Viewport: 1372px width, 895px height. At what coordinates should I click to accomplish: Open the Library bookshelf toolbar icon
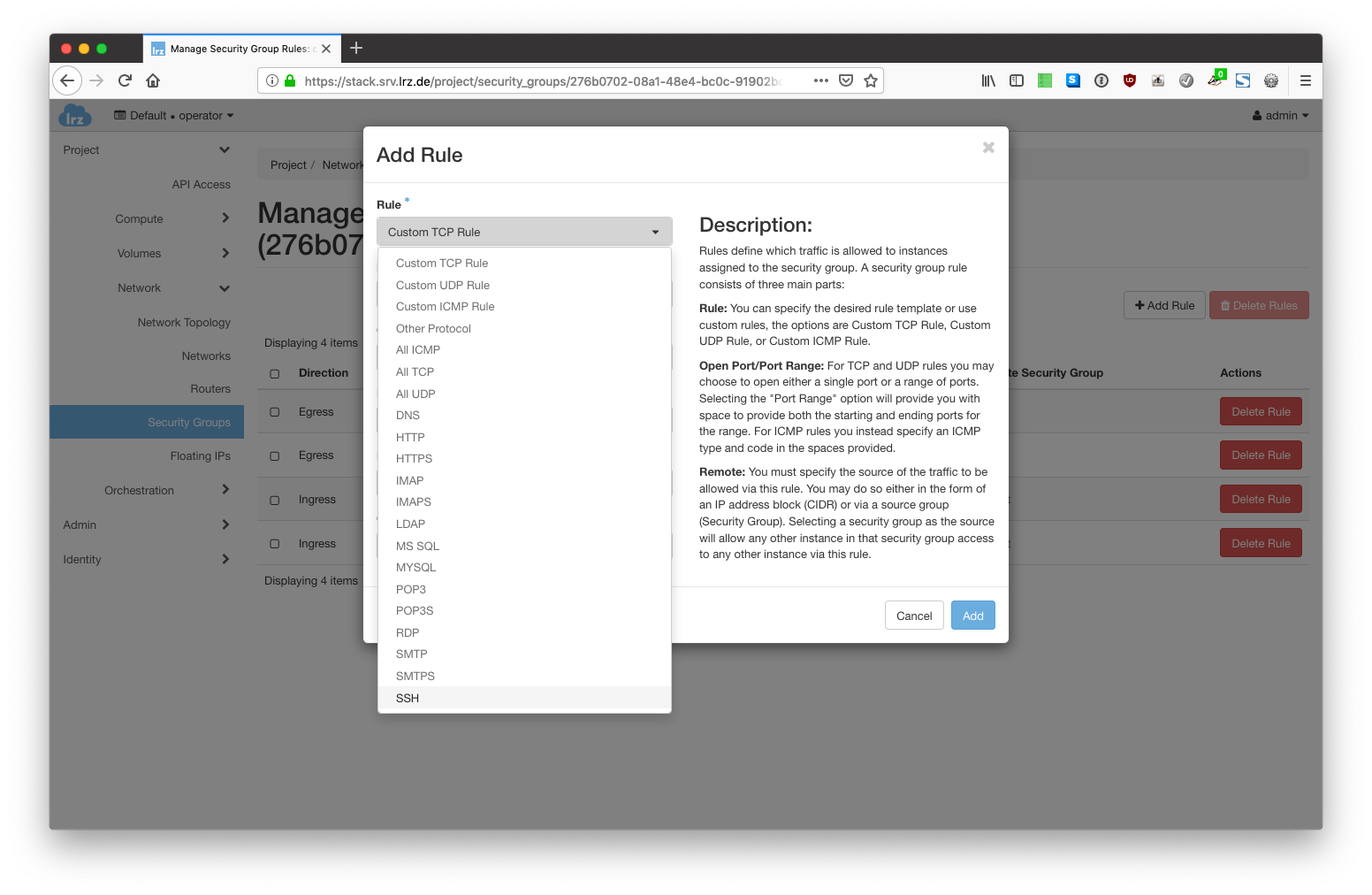988,80
